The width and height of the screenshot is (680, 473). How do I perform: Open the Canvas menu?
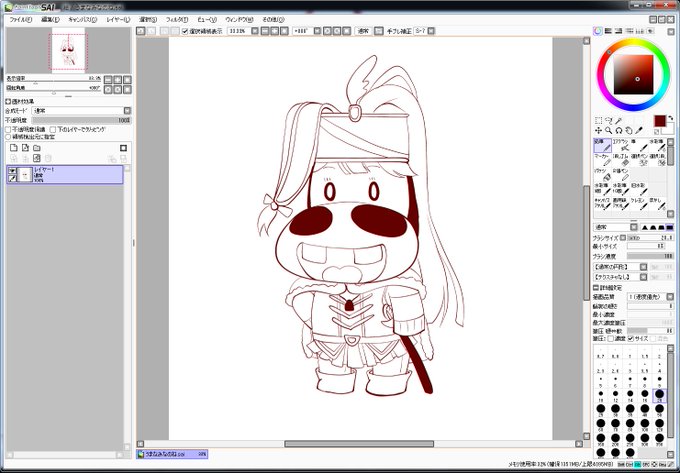(83, 20)
